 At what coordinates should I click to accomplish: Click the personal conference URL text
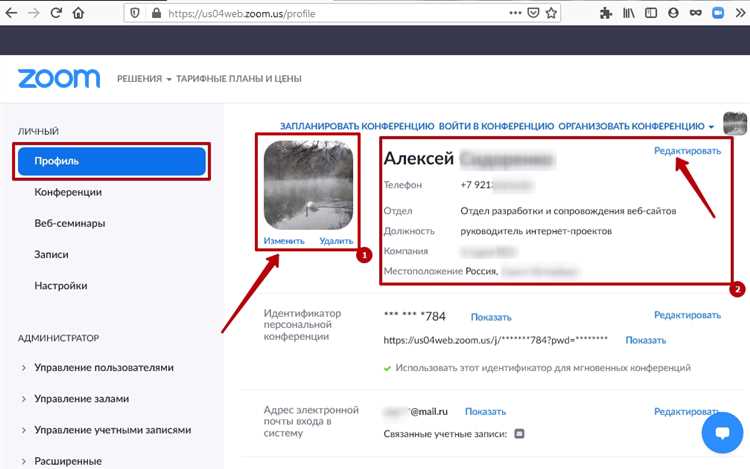point(496,340)
